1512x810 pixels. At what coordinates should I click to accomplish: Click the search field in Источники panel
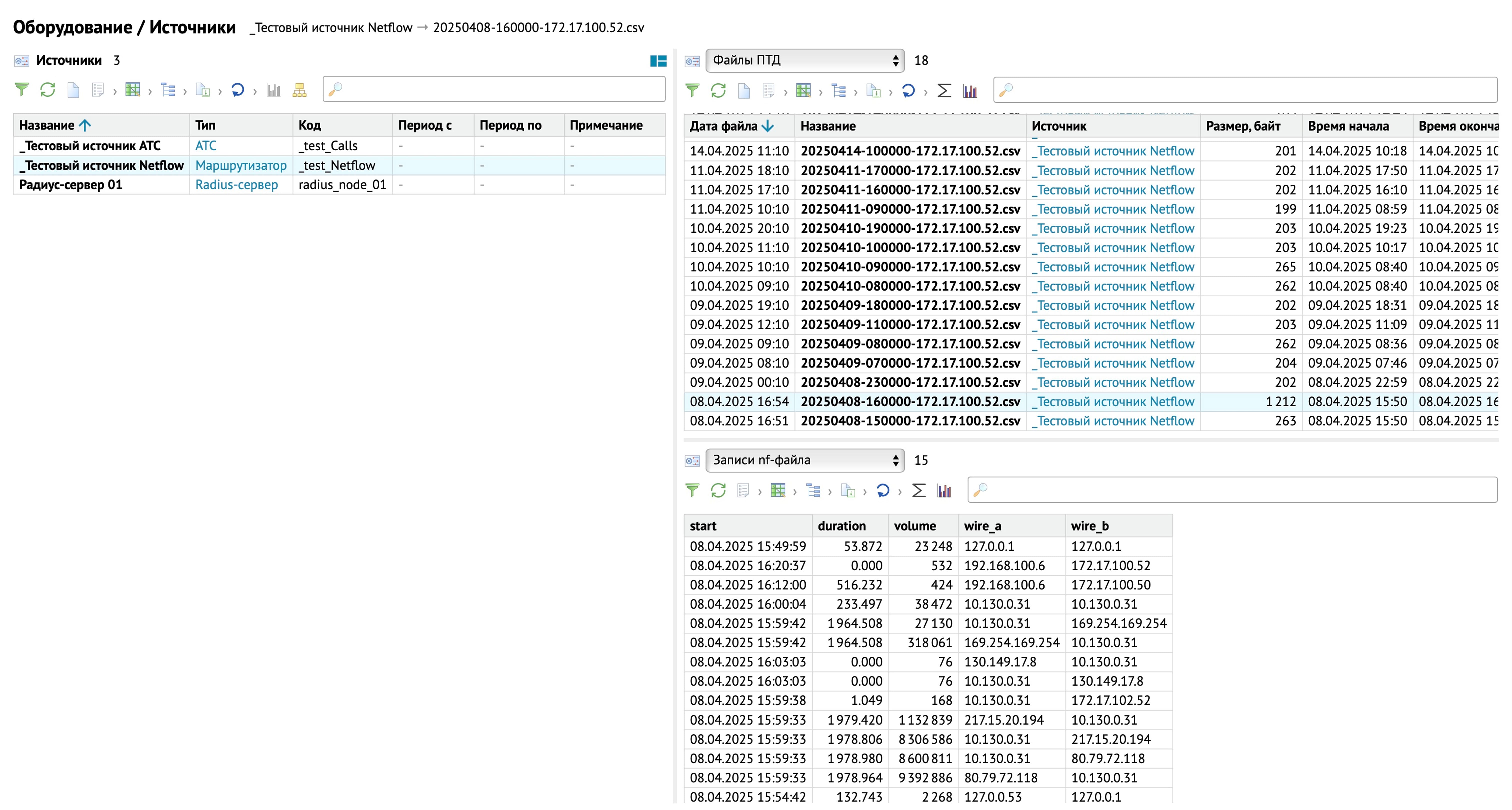(494, 89)
